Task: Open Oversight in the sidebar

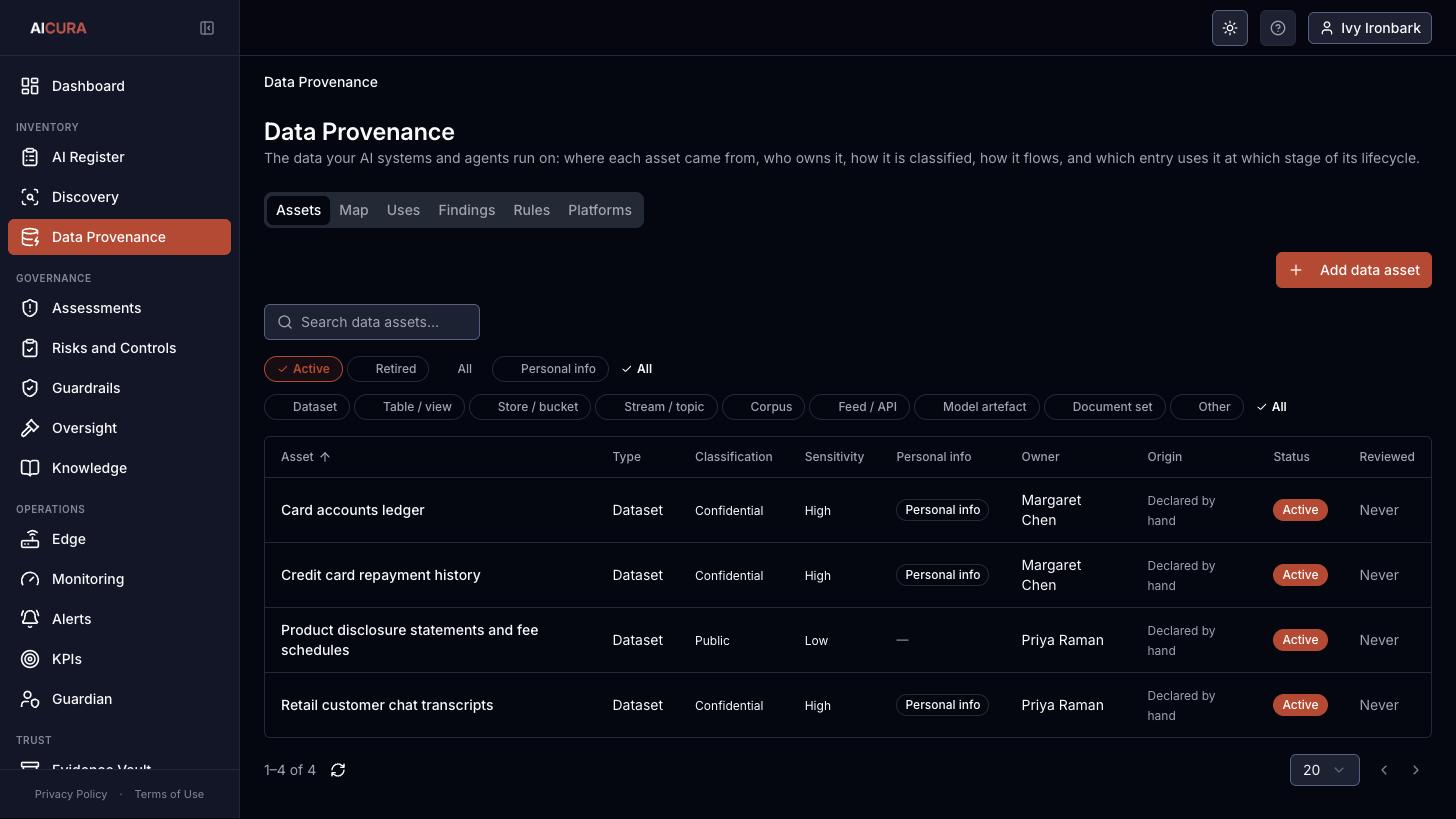Action: (x=119, y=428)
